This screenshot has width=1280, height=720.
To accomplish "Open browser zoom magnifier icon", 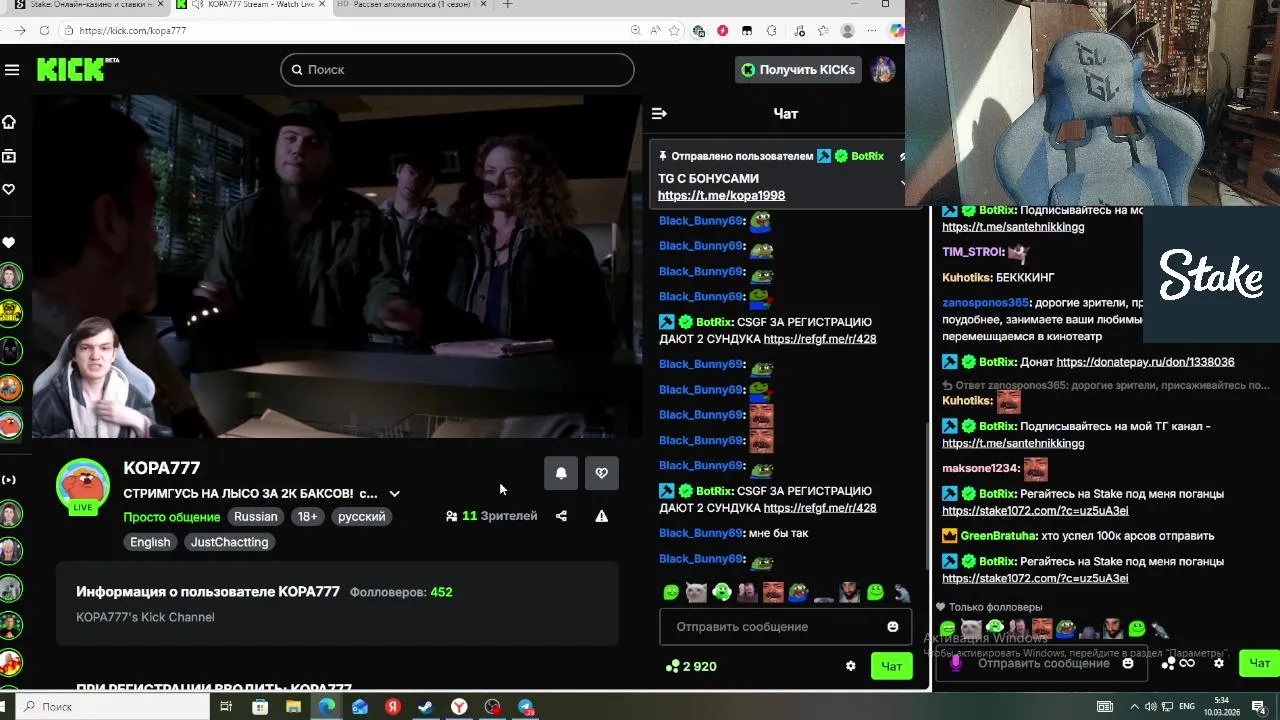I will tap(636, 31).
